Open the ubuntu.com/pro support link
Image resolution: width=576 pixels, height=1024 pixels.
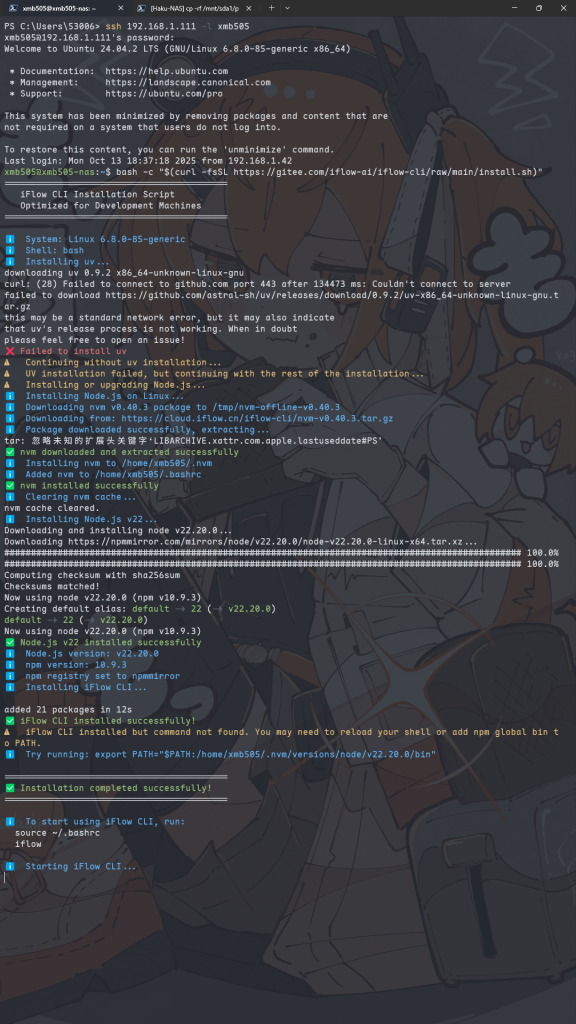coord(164,93)
